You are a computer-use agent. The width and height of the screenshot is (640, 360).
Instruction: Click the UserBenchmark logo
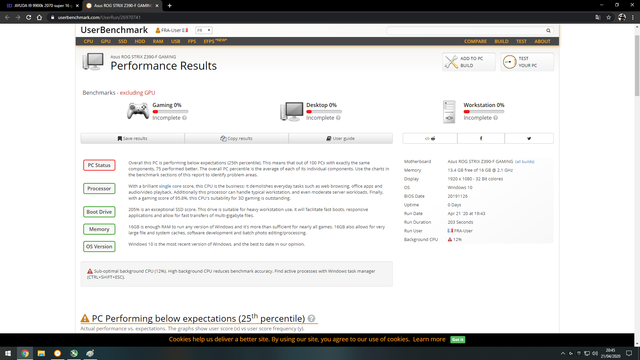click(114, 30)
